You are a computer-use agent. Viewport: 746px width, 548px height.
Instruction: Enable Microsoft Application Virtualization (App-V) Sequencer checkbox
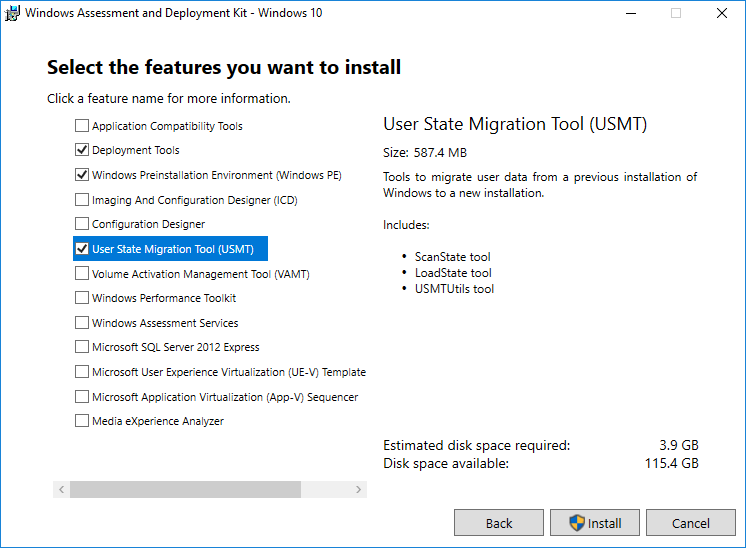[x=81, y=396]
